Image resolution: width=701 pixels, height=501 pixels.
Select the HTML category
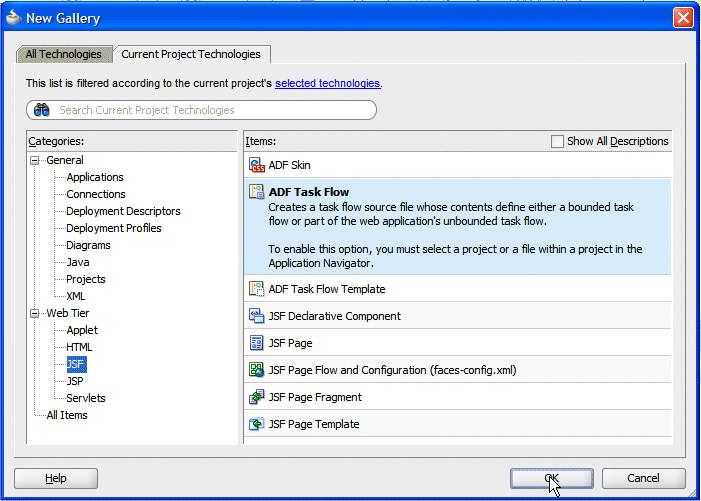click(x=79, y=347)
